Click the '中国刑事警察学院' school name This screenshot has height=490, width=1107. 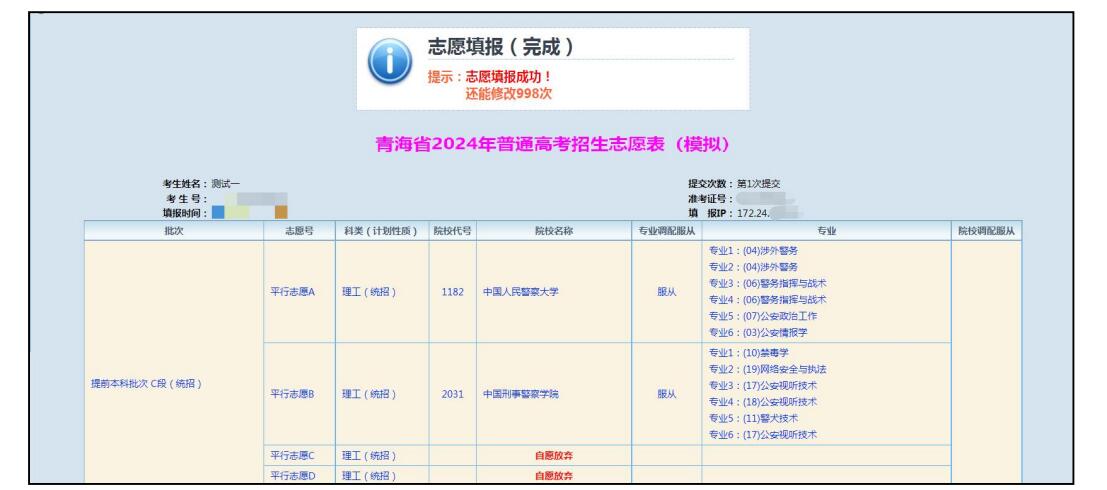click(x=521, y=394)
